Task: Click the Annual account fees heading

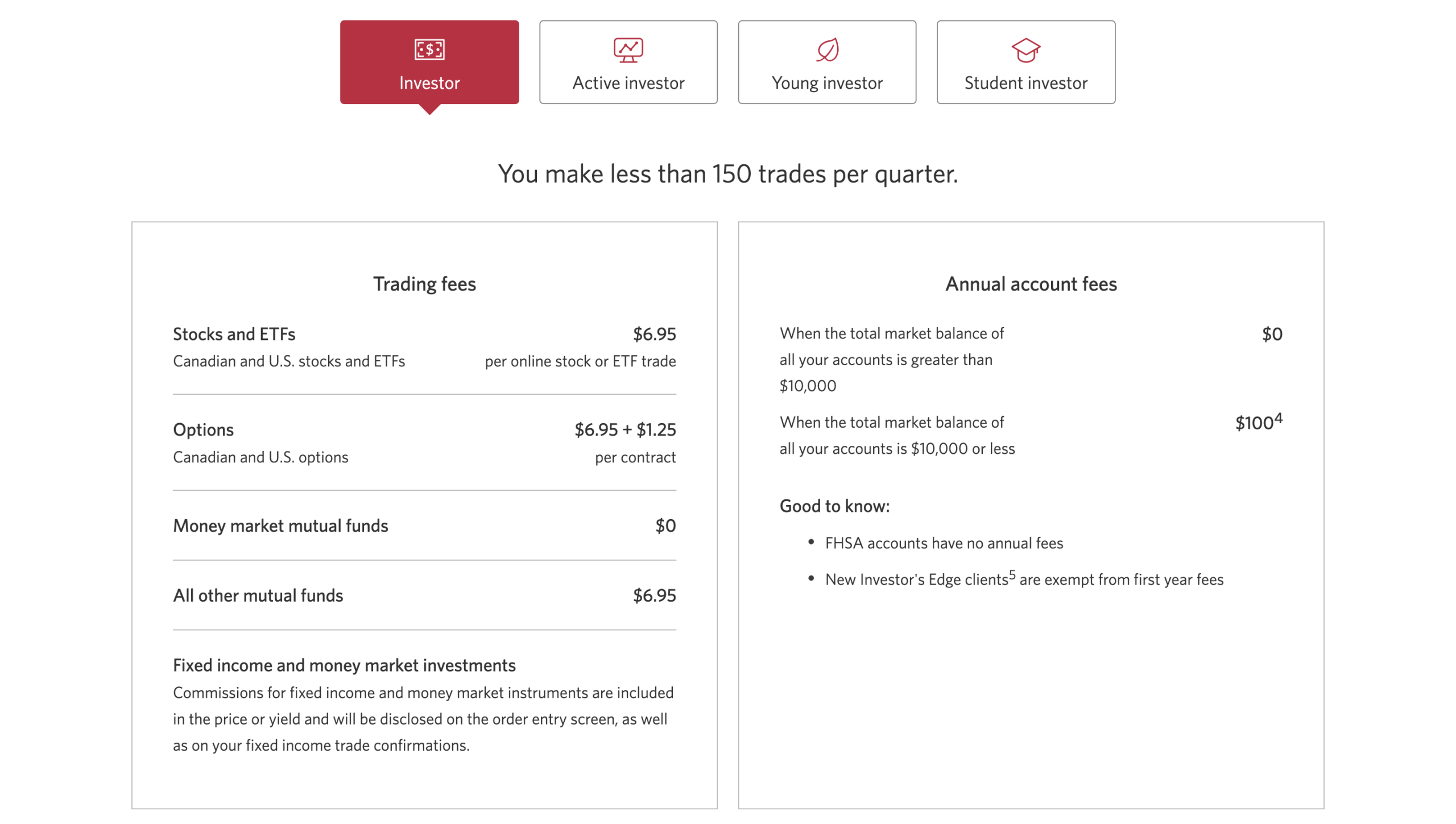Action: tap(1031, 284)
